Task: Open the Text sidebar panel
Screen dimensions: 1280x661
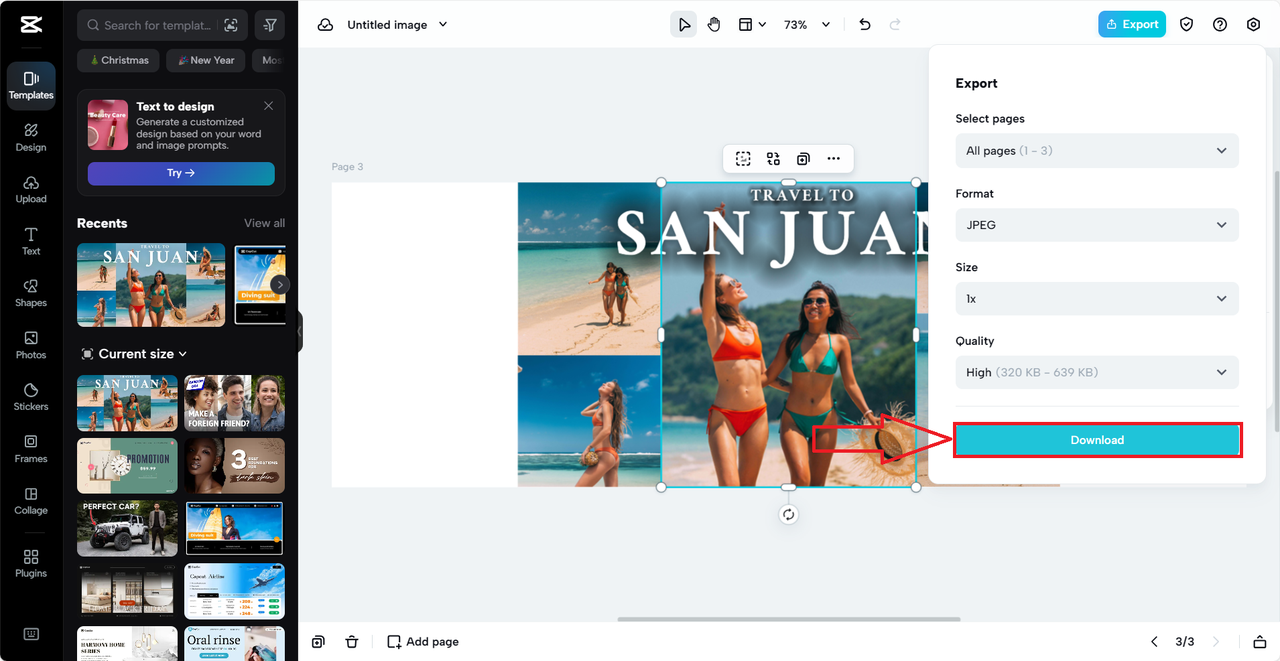Action: point(31,241)
